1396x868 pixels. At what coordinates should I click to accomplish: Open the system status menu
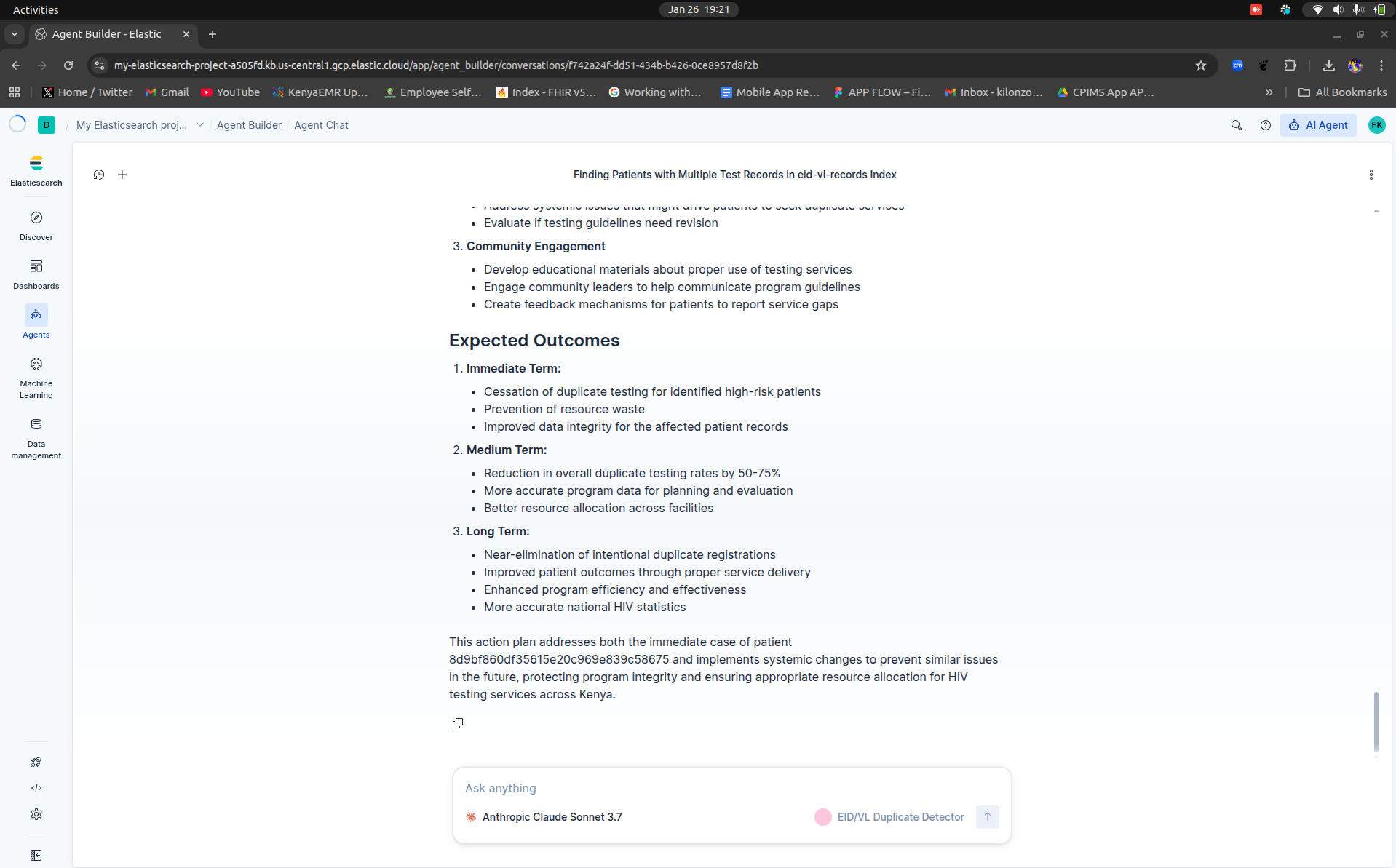[1348, 9]
